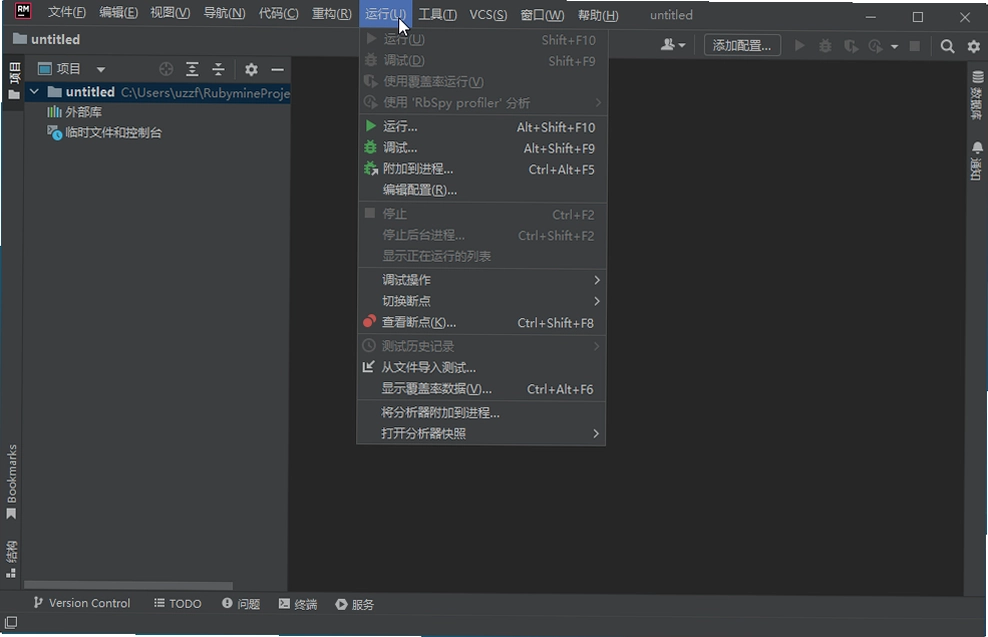
Task: Toggle the Bookmarks side tab
Action: [x=11, y=481]
